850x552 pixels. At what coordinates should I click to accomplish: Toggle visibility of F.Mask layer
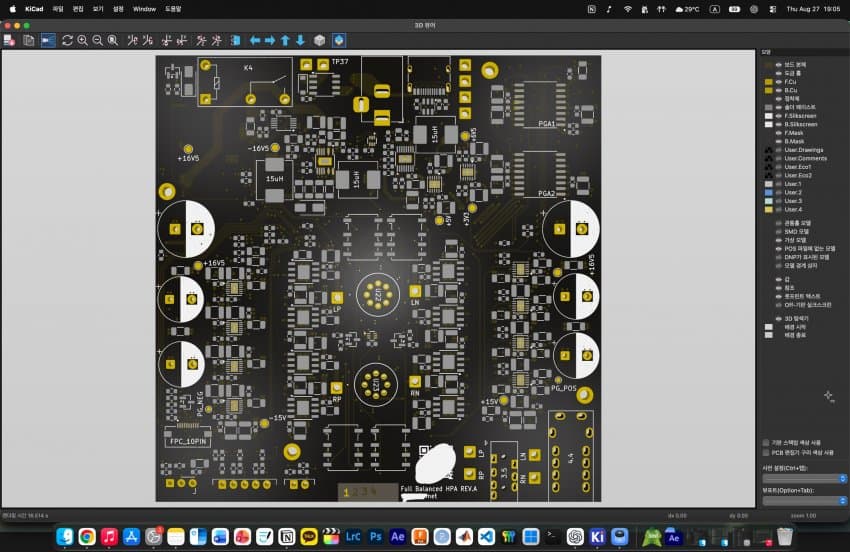point(778,133)
